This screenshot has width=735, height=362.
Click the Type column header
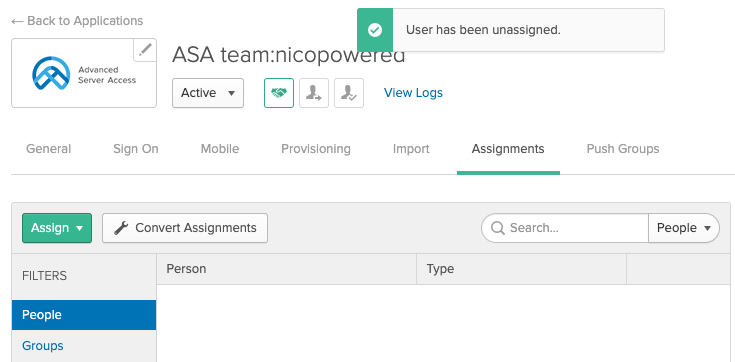[x=521, y=269]
